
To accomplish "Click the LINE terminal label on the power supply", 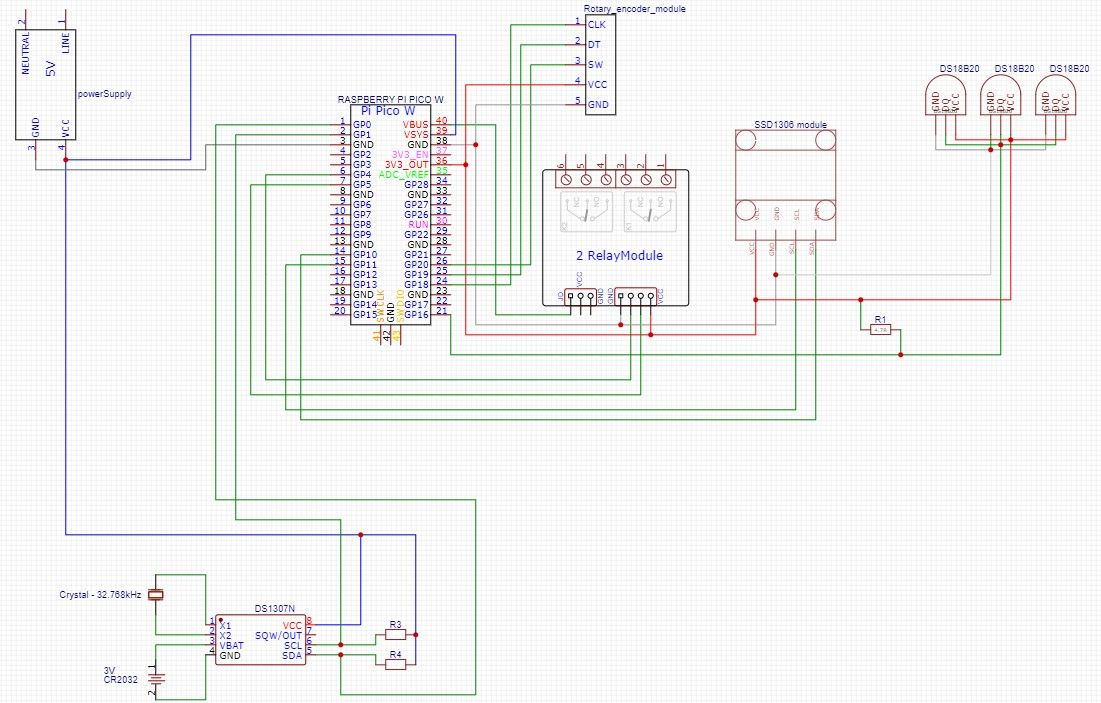I will [x=66, y=43].
